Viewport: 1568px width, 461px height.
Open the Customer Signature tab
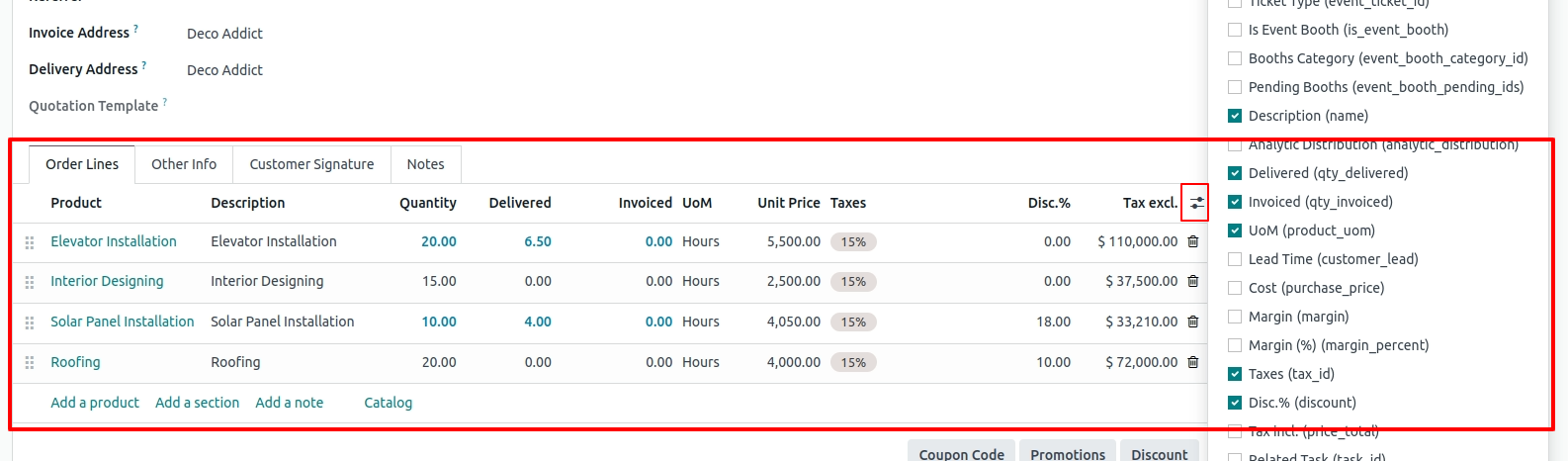pos(311,164)
